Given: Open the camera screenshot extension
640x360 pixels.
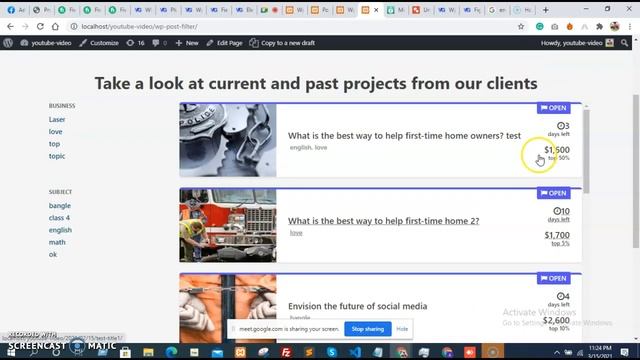Looking at the screenshot, I should [x=554, y=27].
